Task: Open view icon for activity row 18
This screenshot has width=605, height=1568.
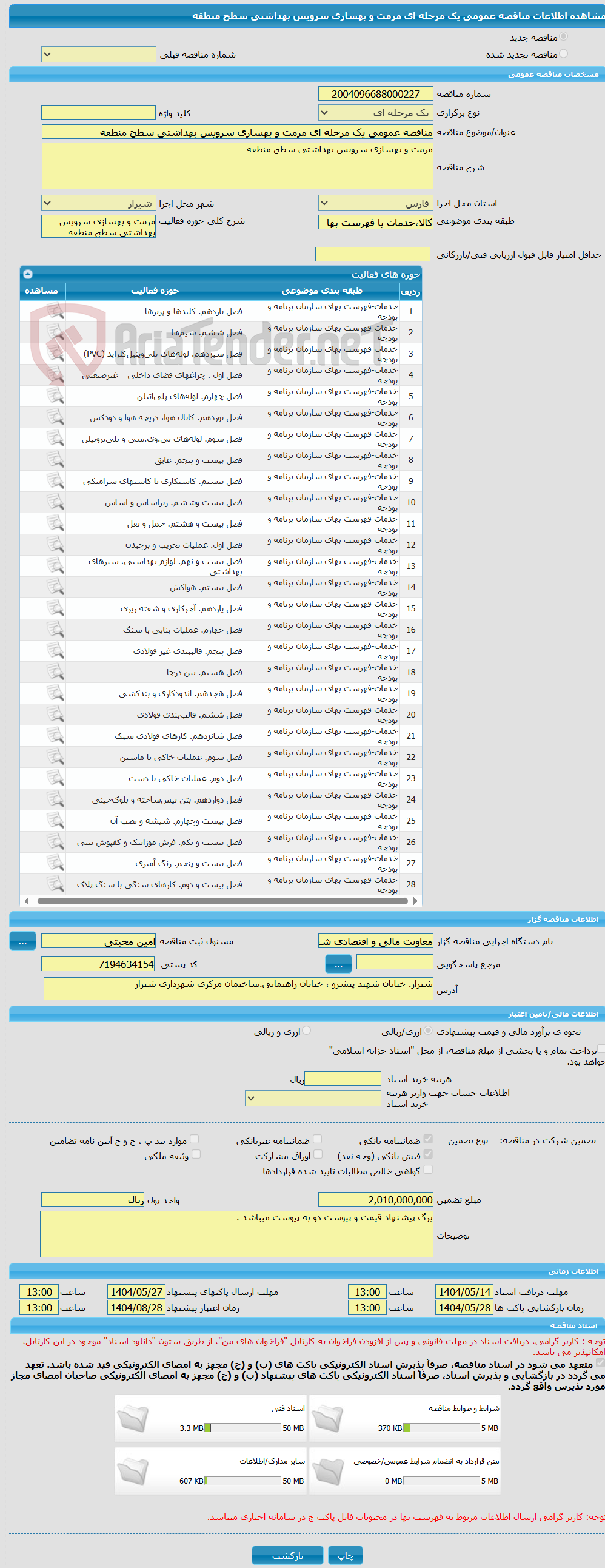Action: (x=55, y=673)
